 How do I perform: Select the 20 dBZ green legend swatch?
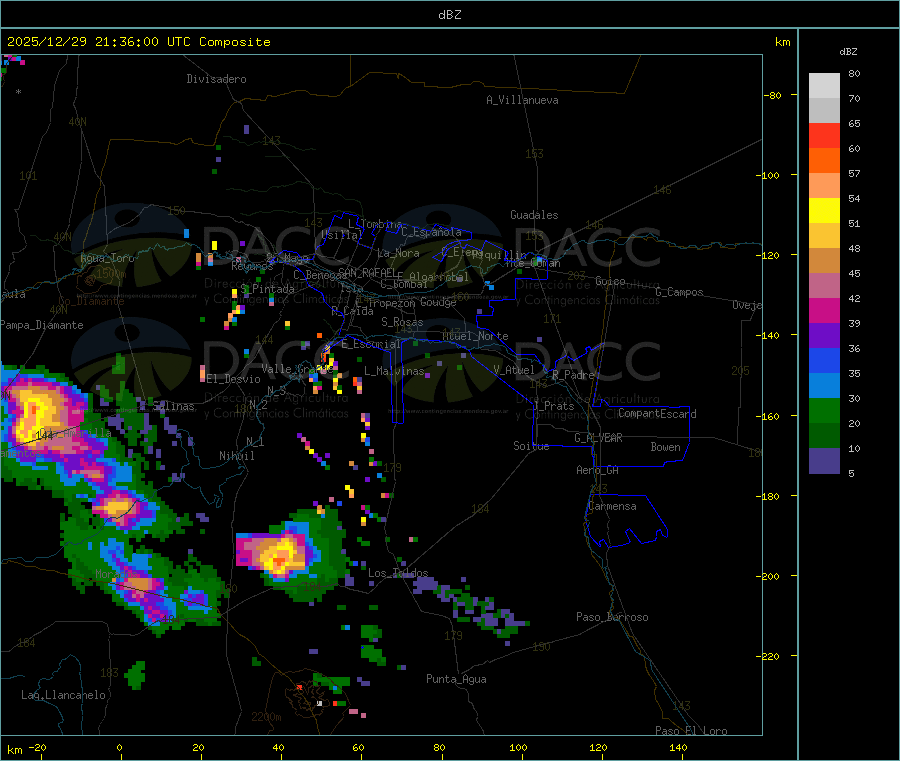click(824, 410)
